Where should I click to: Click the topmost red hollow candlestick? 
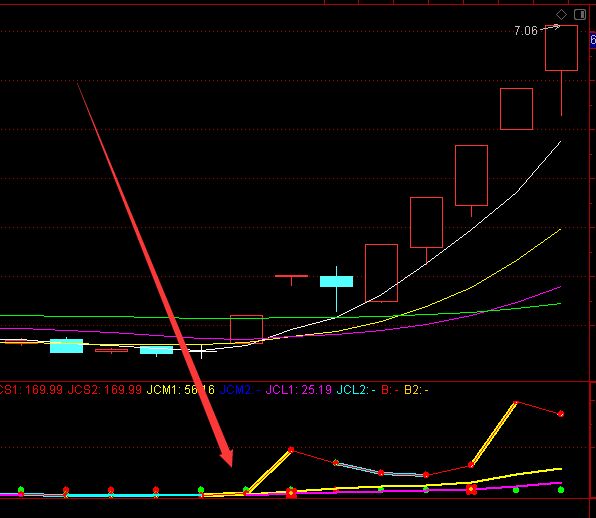tap(561, 48)
